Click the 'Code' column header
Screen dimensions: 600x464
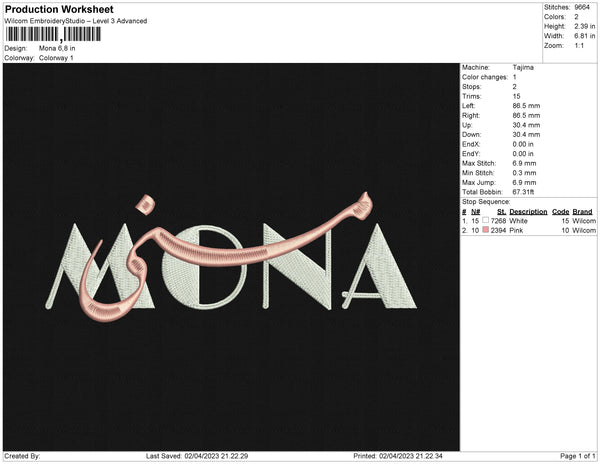pos(561,212)
